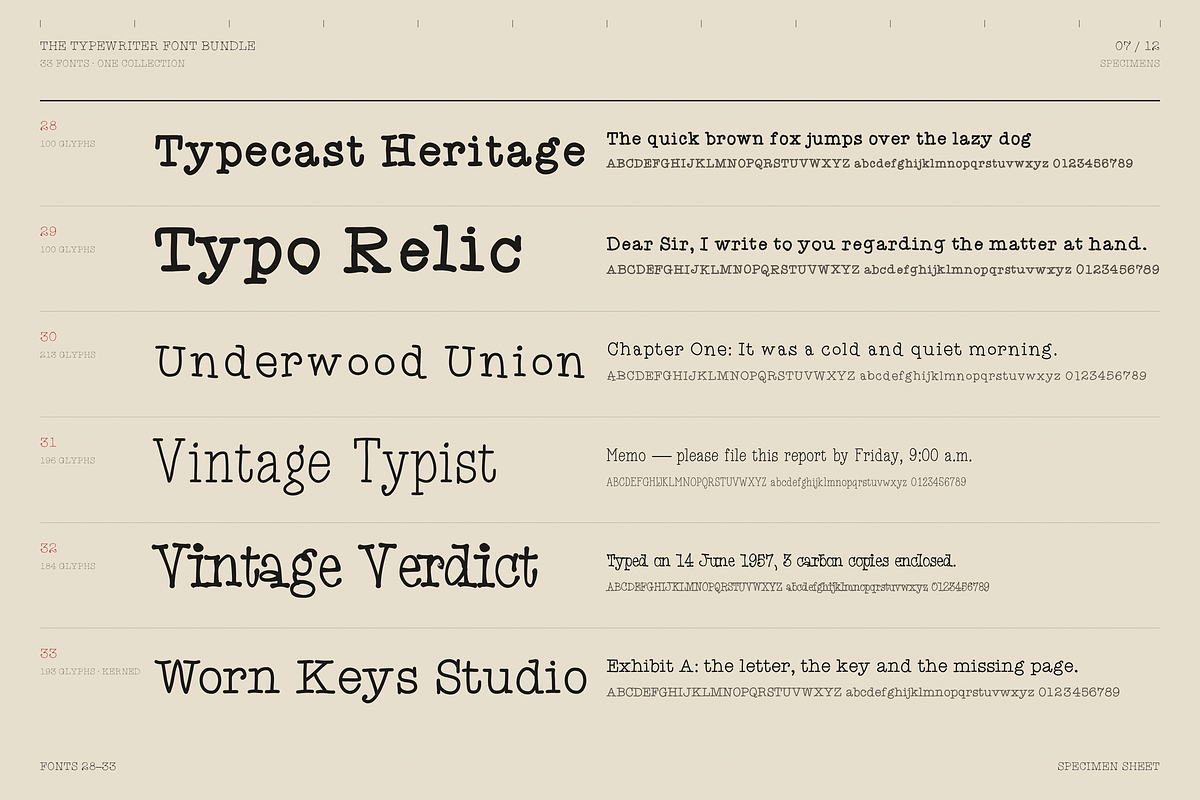This screenshot has width=1200, height=800.
Task: Click the '193 GLYPHS · KERNED' label
Action: (90, 672)
